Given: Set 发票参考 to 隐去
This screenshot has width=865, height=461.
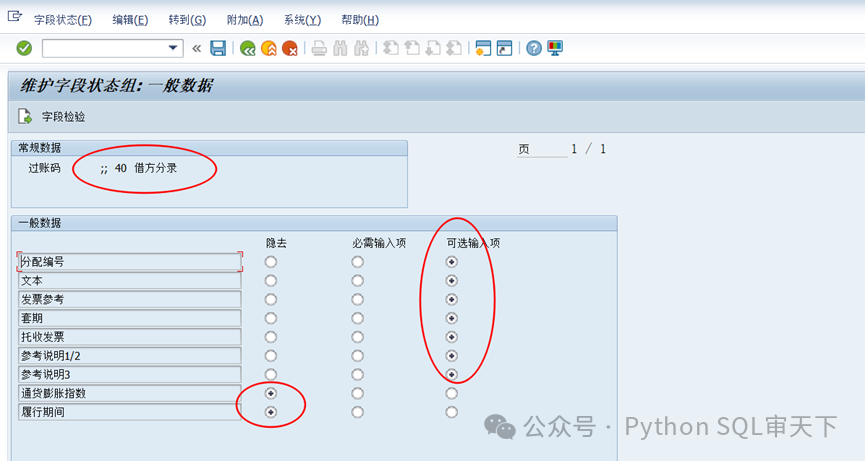Looking at the screenshot, I should tap(270, 299).
